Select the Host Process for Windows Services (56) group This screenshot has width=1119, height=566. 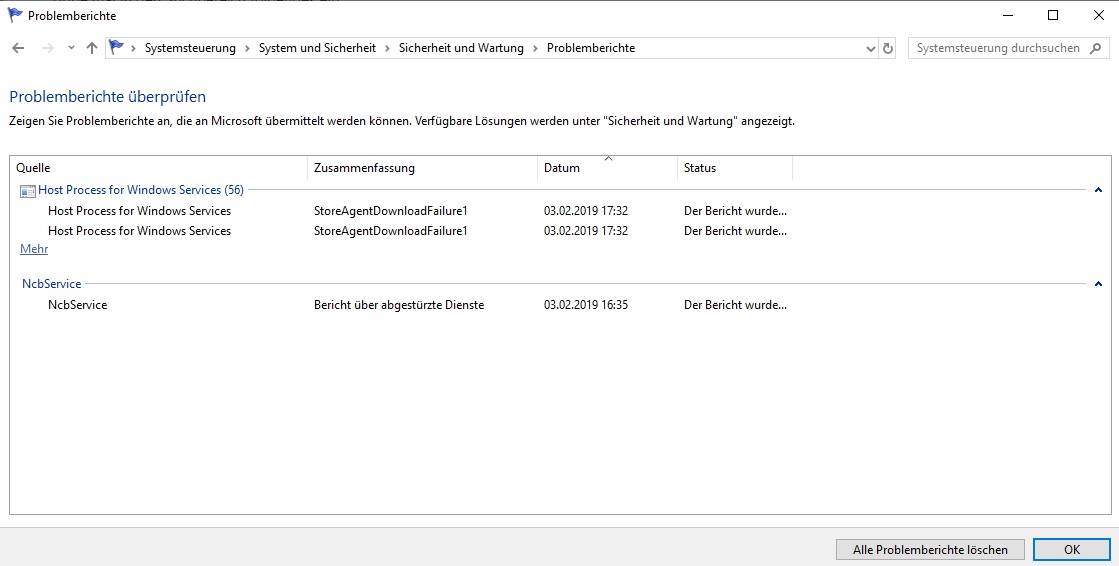pos(141,190)
